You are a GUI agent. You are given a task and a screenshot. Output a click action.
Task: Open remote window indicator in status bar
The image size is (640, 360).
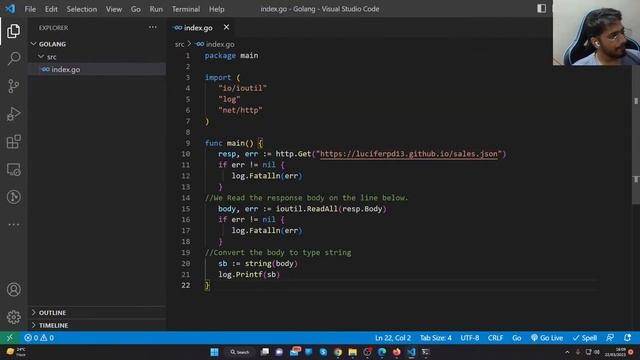(x=9, y=338)
